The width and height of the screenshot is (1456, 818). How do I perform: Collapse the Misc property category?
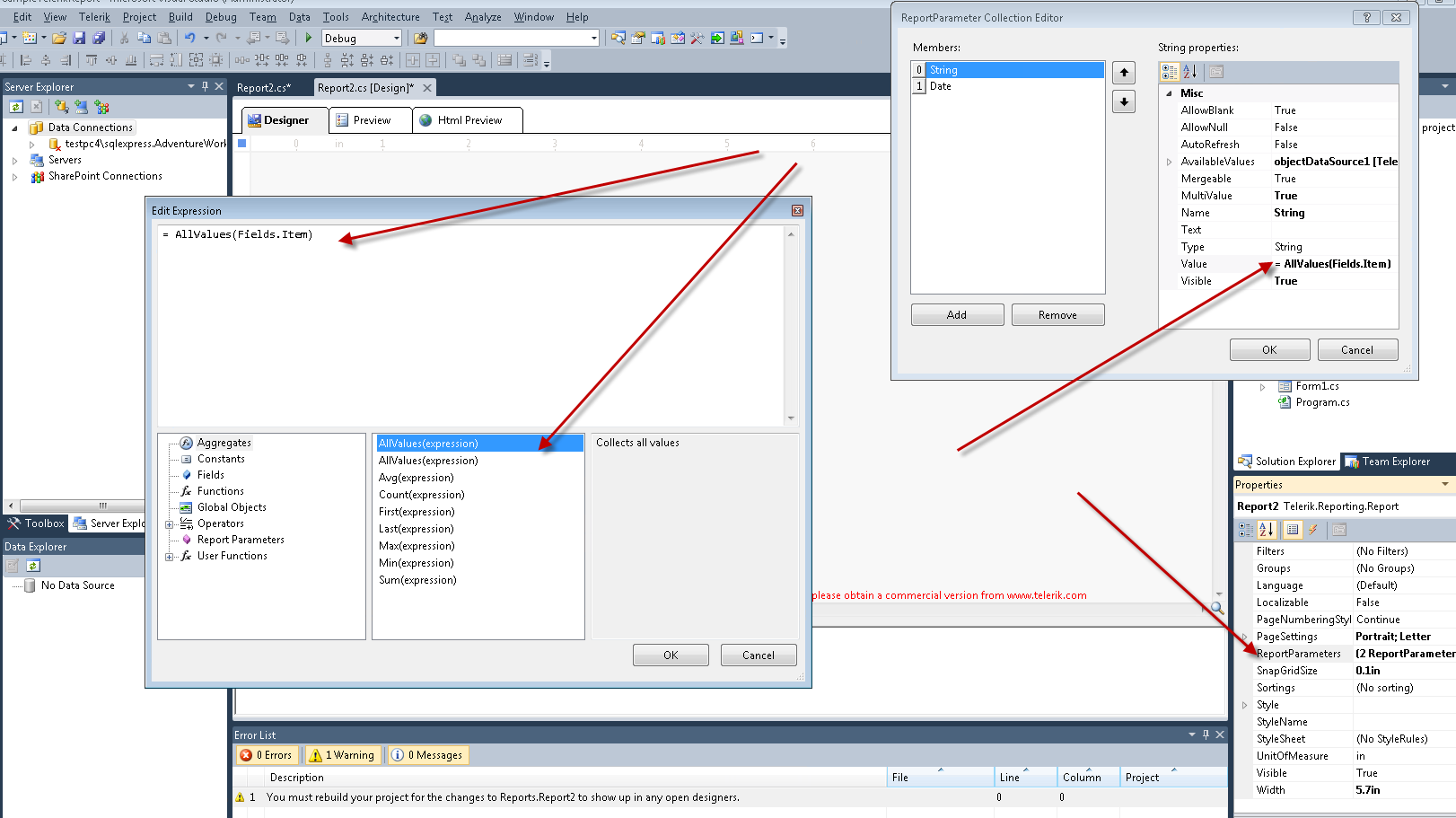[1169, 93]
